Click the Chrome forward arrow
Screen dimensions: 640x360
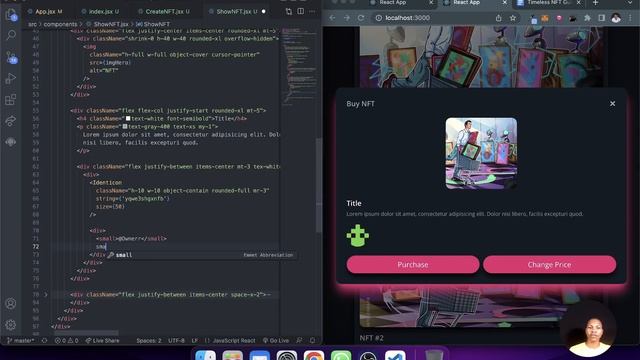click(x=347, y=18)
